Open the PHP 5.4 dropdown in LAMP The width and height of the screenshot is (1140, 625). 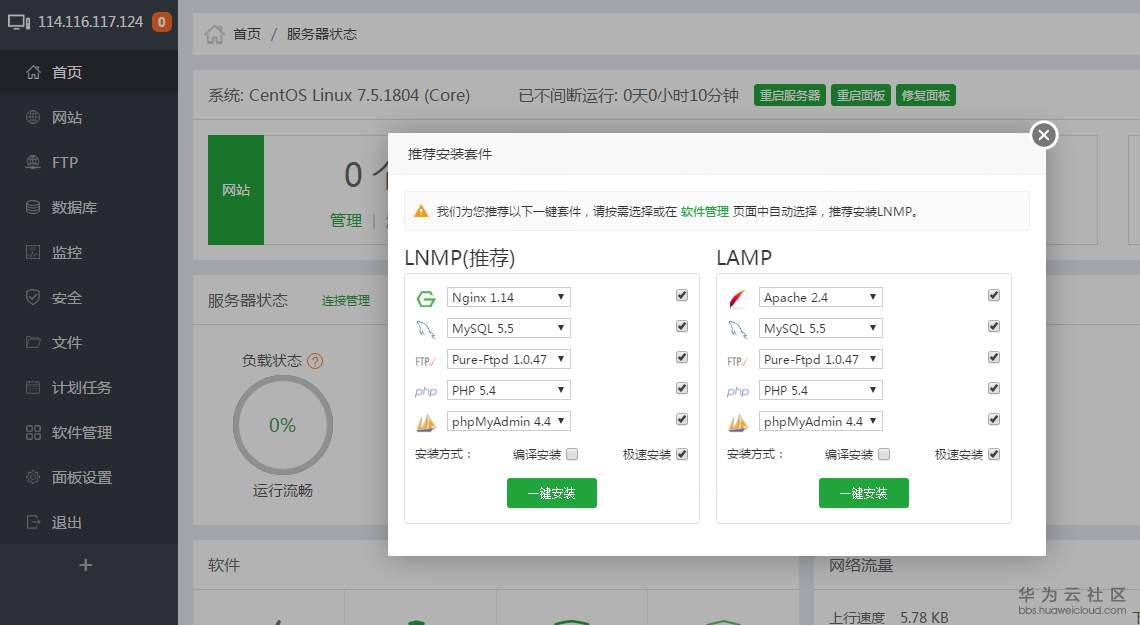[x=820, y=390]
